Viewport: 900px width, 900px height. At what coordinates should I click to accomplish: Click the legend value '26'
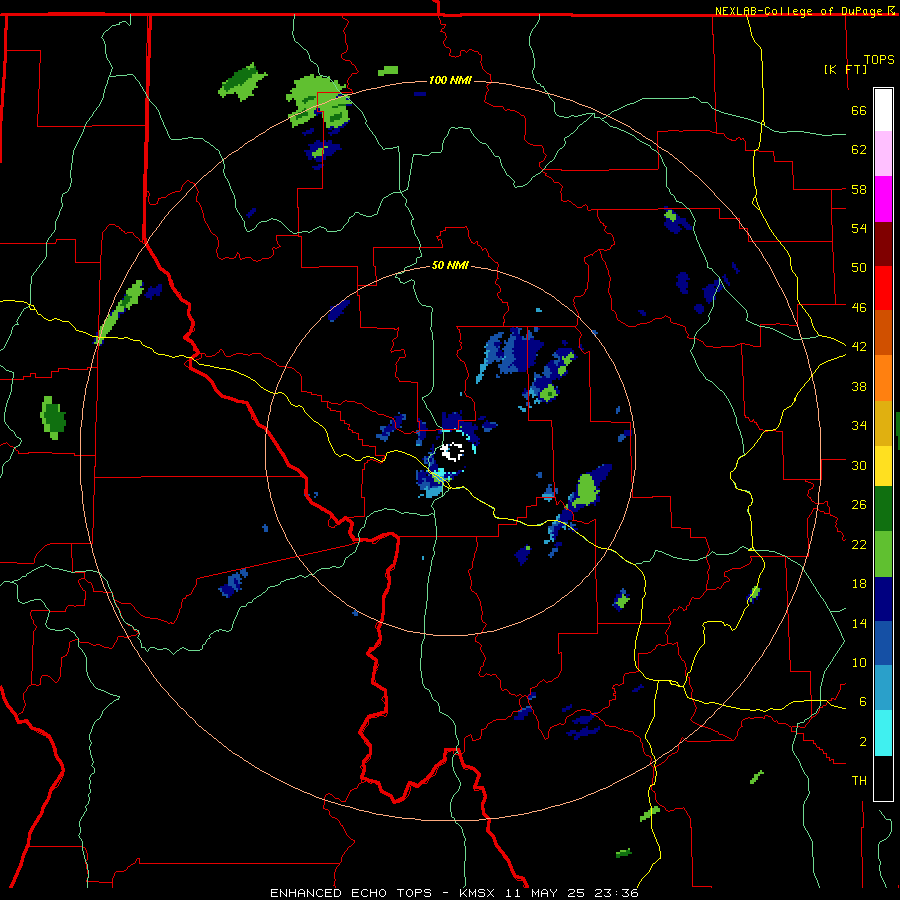[x=859, y=505]
